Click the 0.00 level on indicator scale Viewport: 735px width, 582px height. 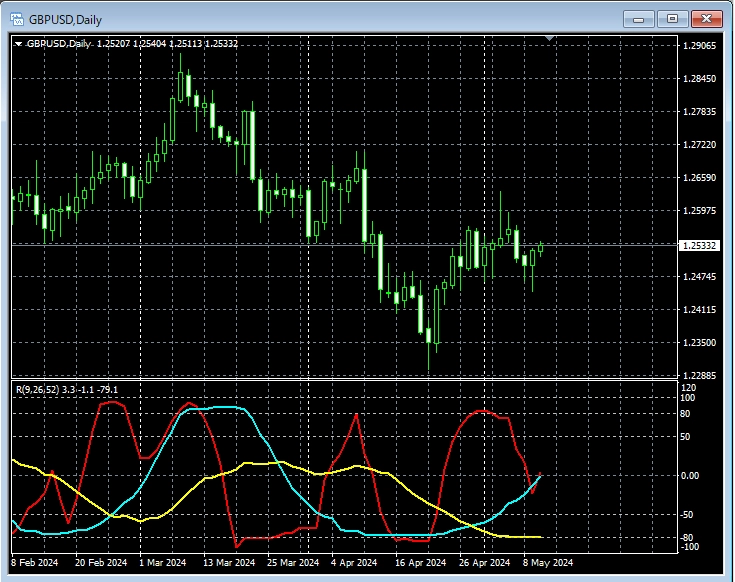tap(691, 475)
